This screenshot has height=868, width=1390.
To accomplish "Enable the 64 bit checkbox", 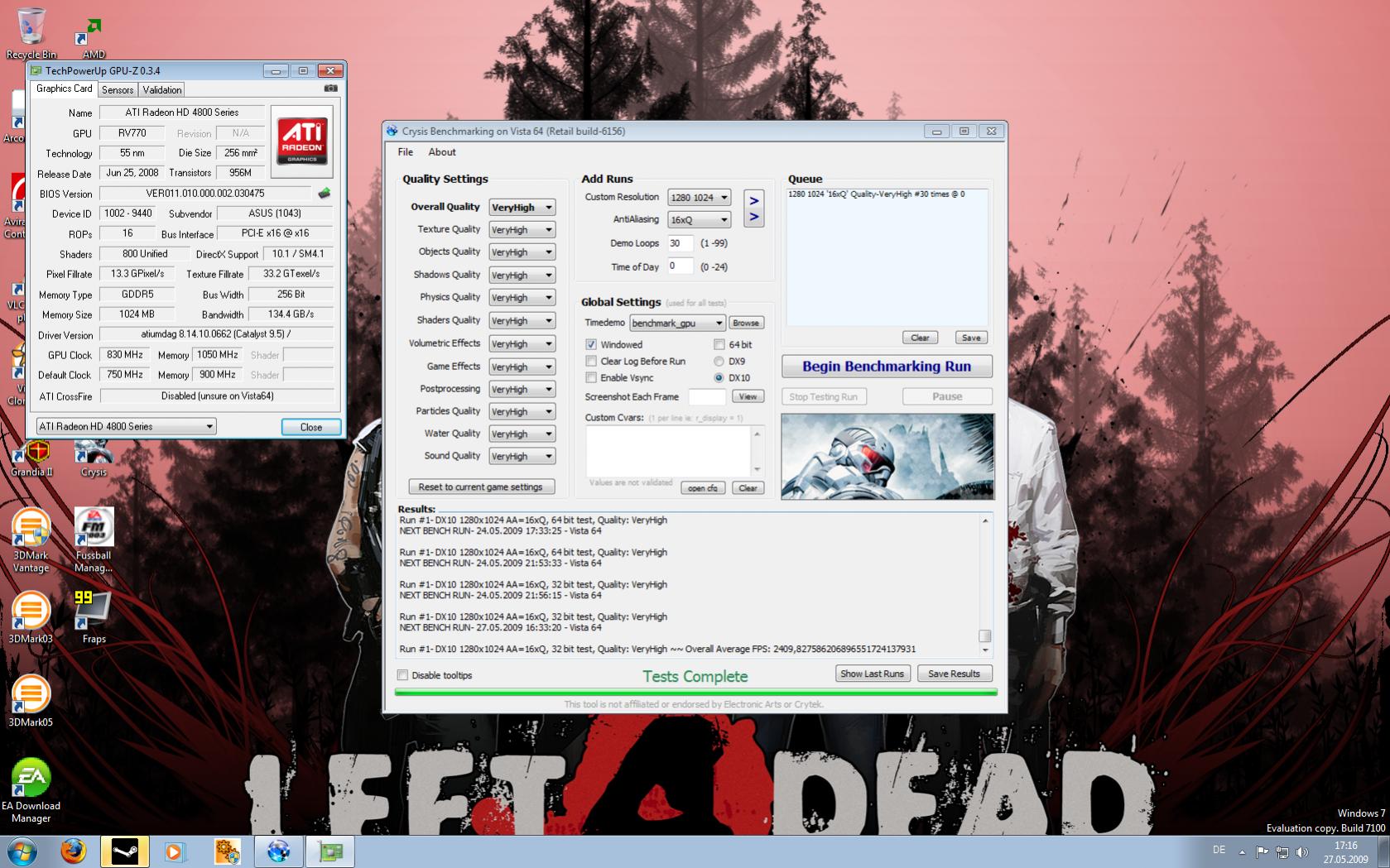I will pos(719,344).
